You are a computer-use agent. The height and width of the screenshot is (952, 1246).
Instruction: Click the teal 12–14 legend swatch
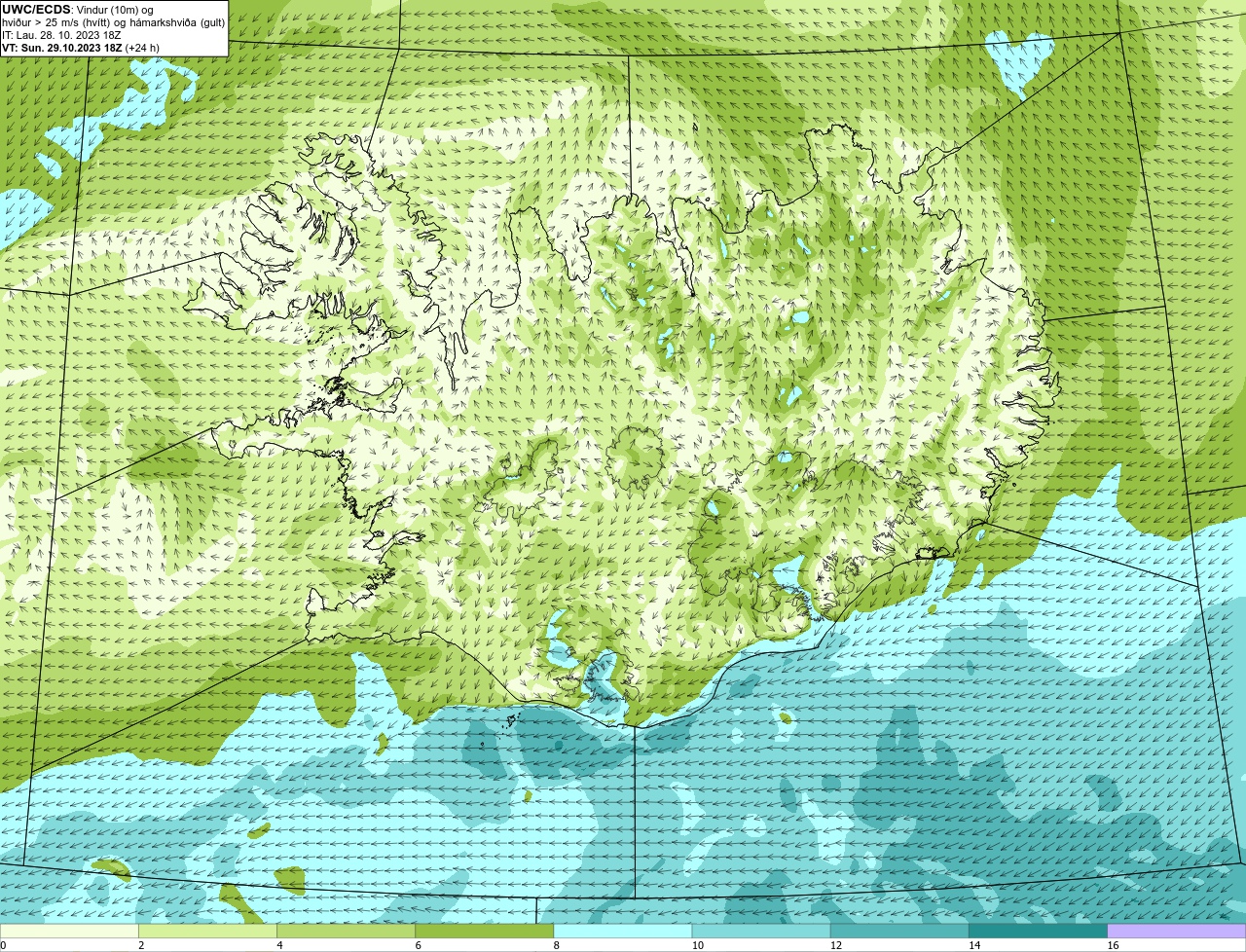pos(899,932)
